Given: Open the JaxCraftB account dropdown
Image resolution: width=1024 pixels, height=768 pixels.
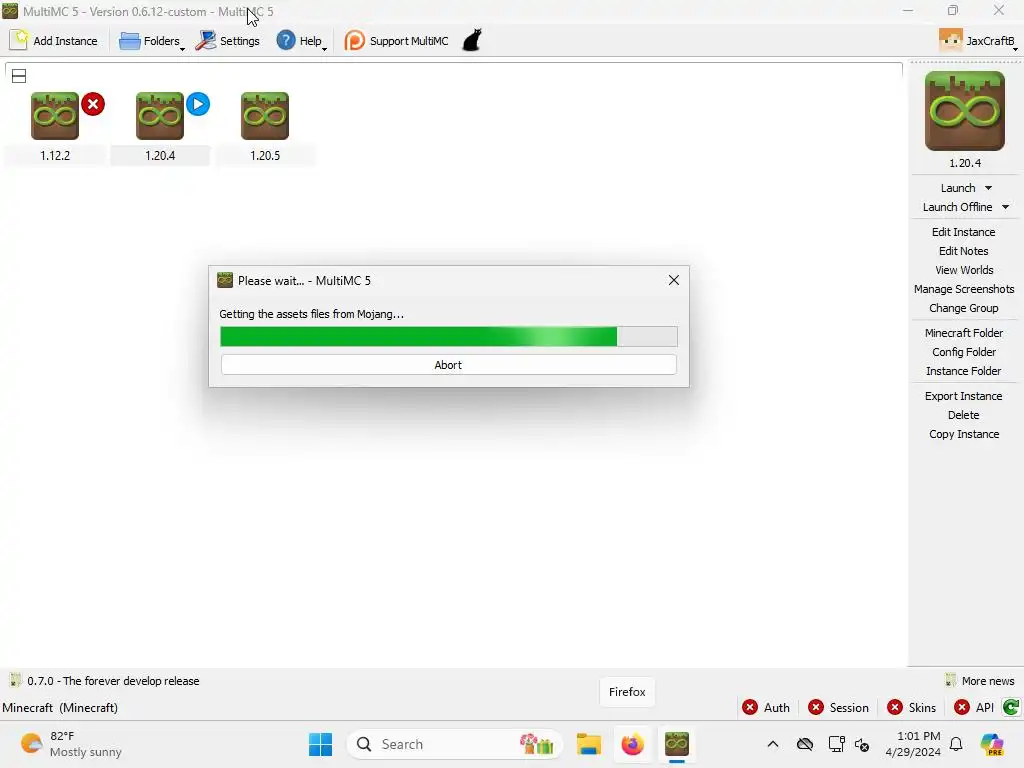Looking at the screenshot, I should (978, 40).
